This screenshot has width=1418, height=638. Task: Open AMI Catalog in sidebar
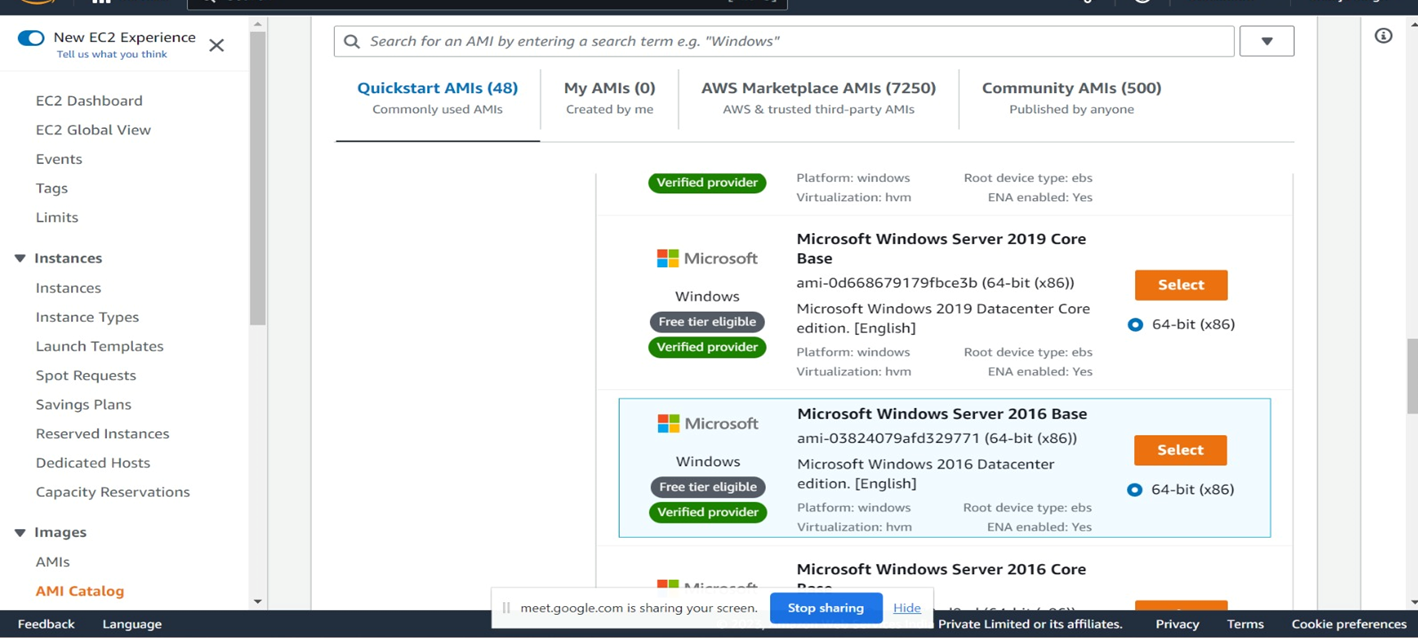[x=80, y=590]
